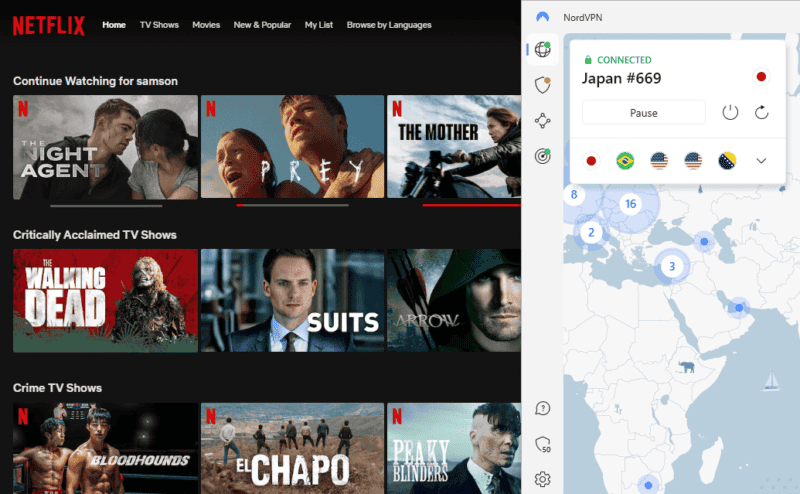Pause the VPN connection
Screen dimensions: 800x494
(x=643, y=112)
